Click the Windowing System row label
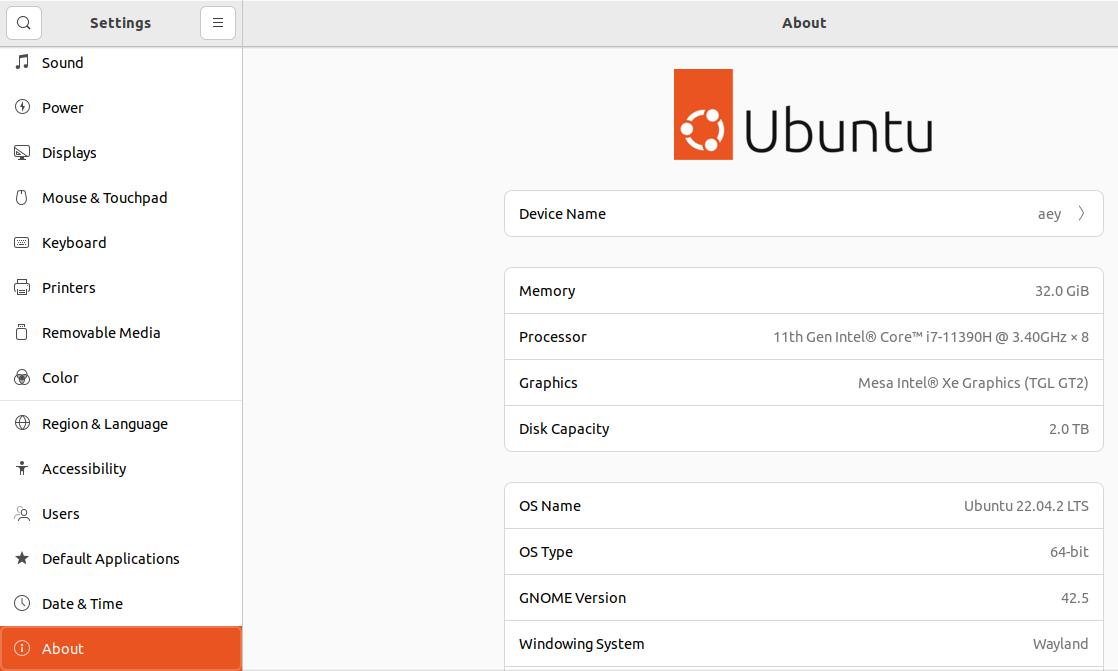The width and height of the screenshot is (1118, 671). coord(582,644)
